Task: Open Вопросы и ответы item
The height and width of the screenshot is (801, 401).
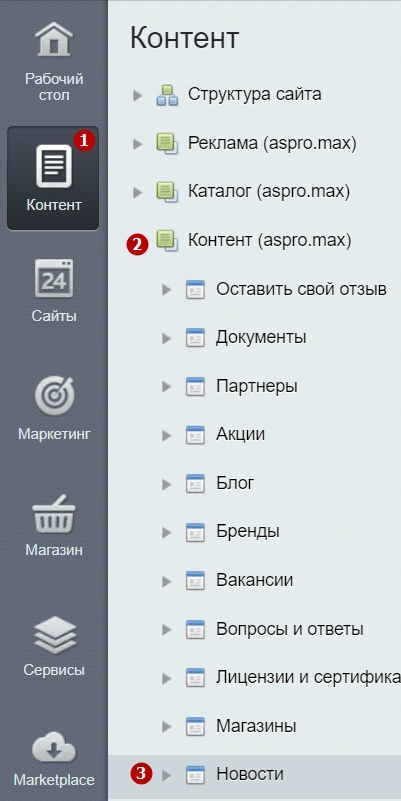Action: click(x=290, y=629)
